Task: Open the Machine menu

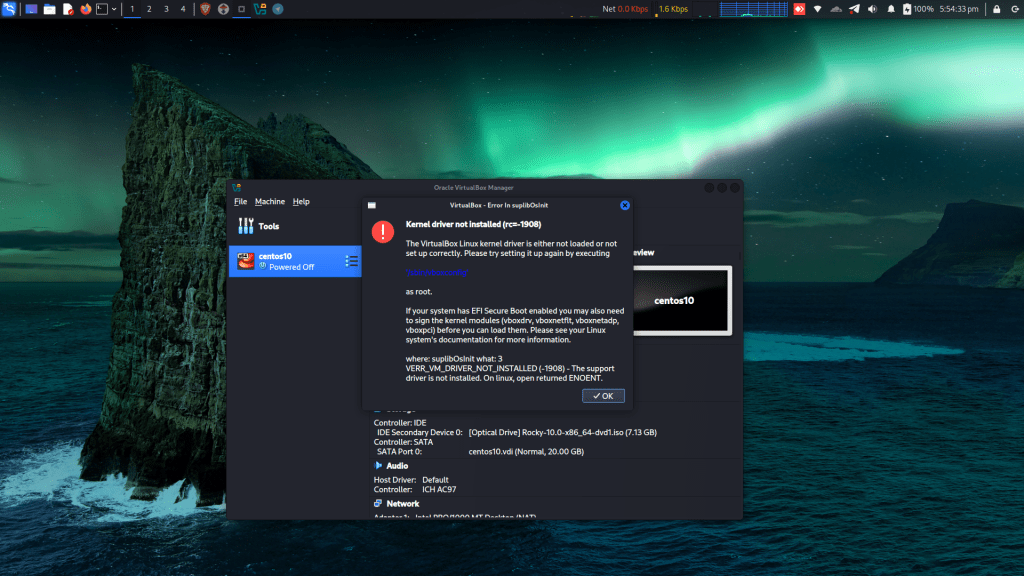Action: pos(269,201)
